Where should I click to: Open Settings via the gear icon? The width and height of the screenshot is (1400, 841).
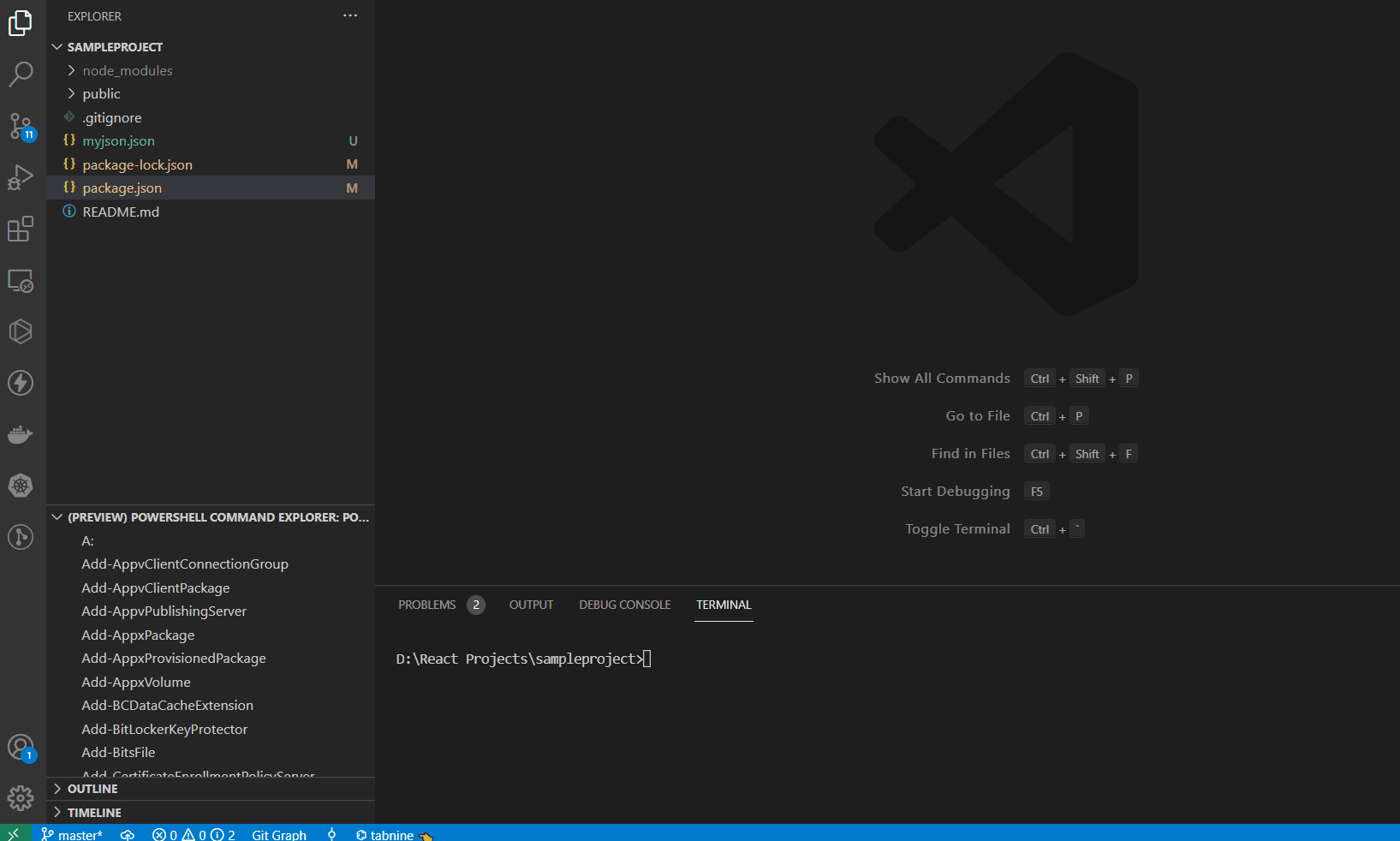pos(21,797)
